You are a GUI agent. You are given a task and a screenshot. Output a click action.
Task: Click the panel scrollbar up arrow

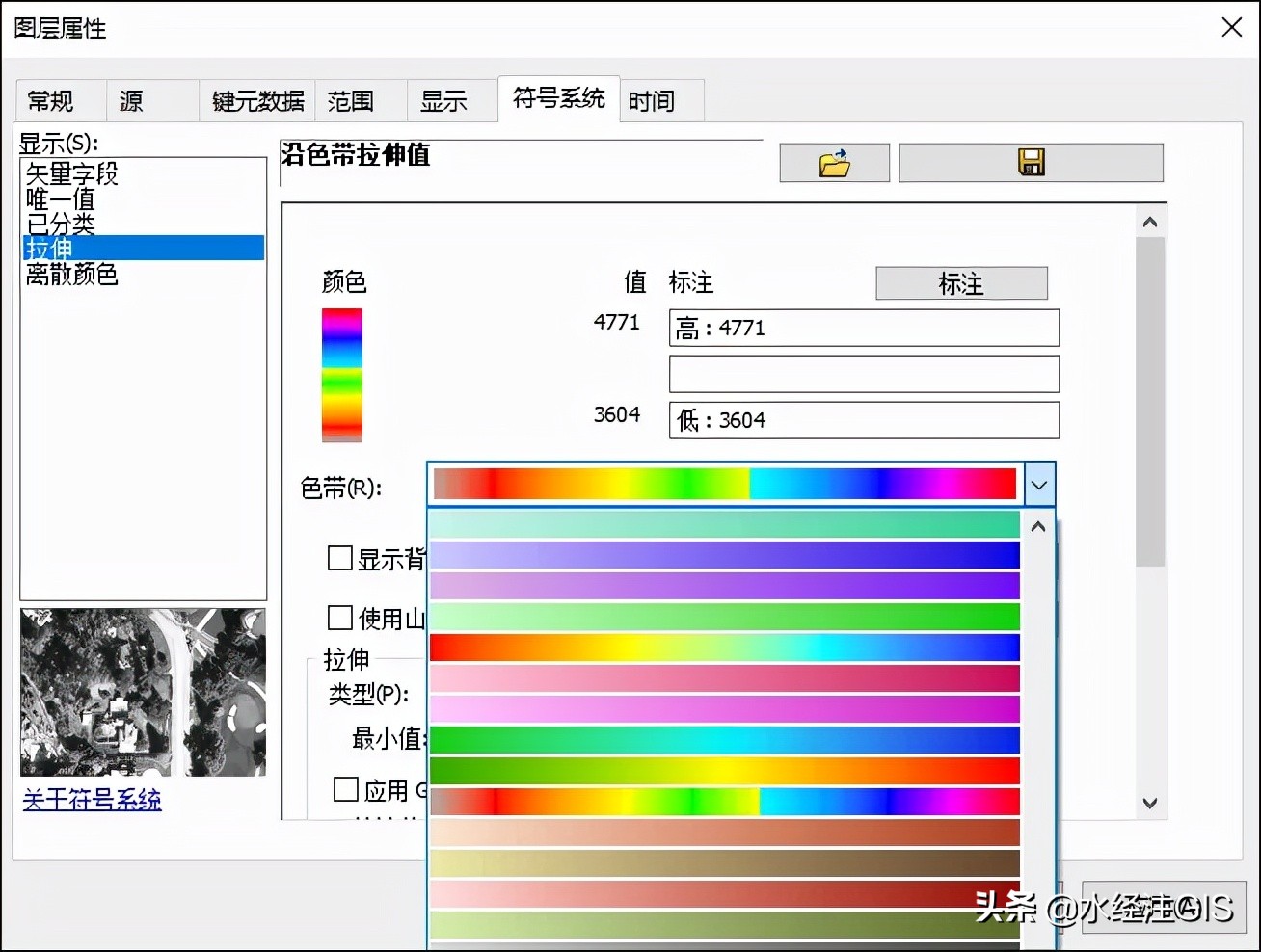click(1149, 223)
